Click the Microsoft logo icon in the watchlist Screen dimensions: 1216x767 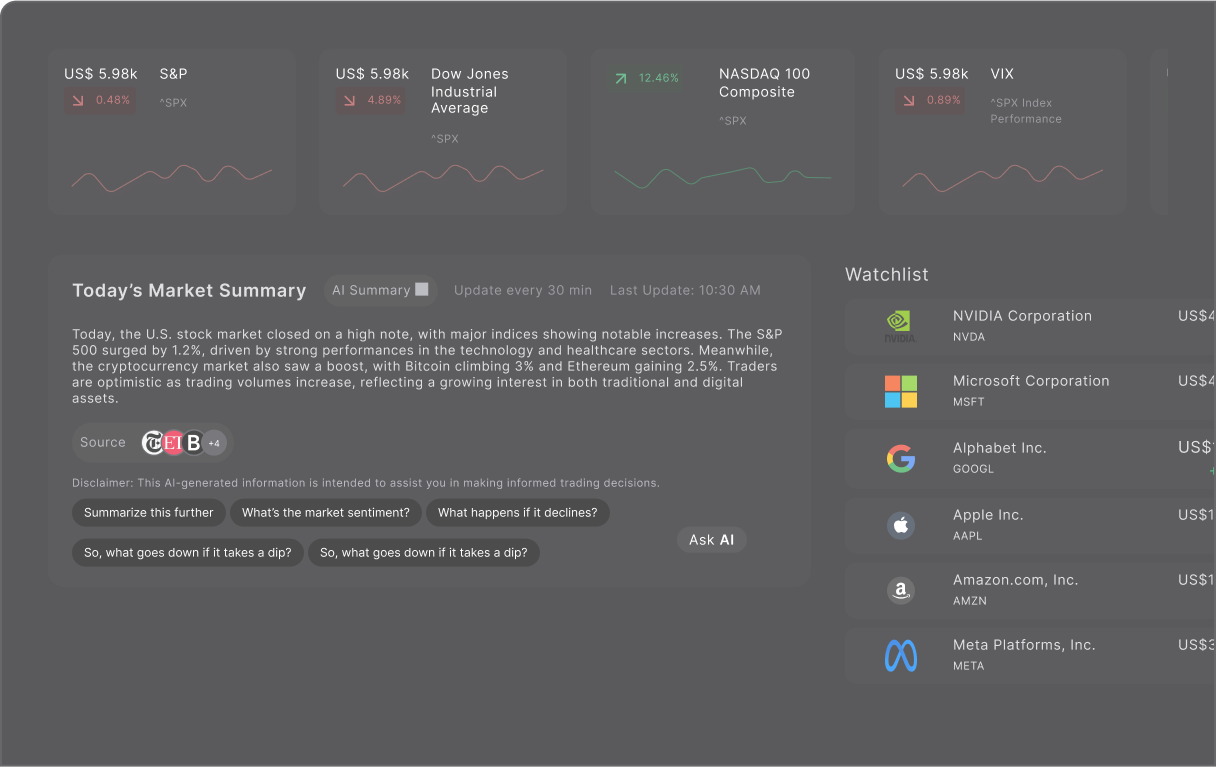pyautogui.click(x=901, y=391)
